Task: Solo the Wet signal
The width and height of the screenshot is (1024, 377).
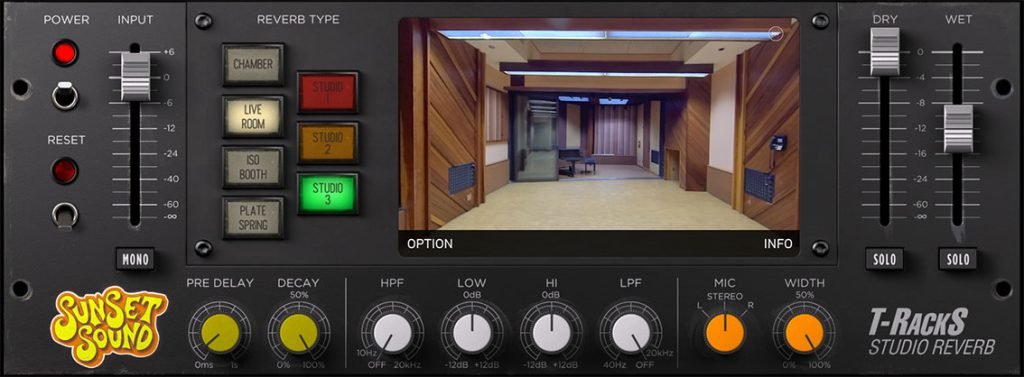Action: point(958,259)
